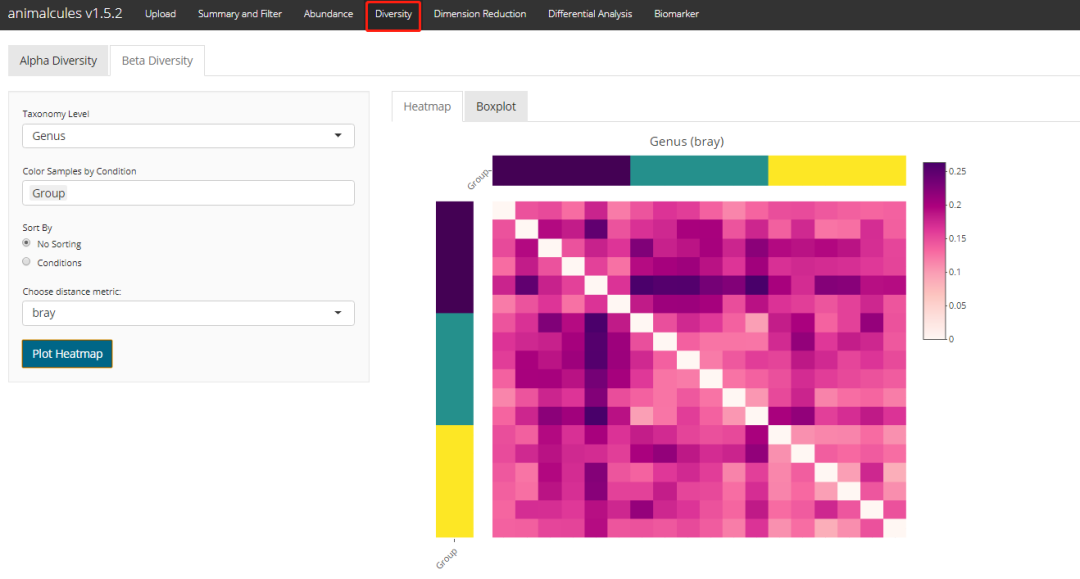Select the Beta Diversity tab
This screenshot has height=579, width=1080.
157,61
